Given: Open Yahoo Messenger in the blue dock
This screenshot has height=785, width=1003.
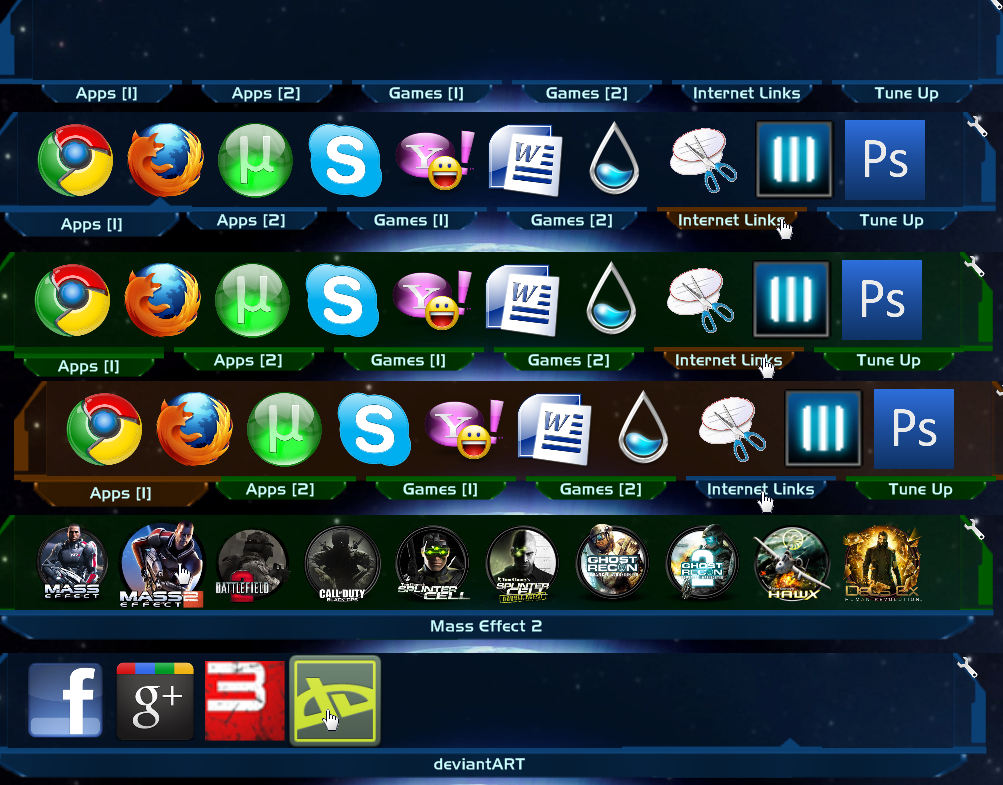Looking at the screenshot, I should pos(435,160).
